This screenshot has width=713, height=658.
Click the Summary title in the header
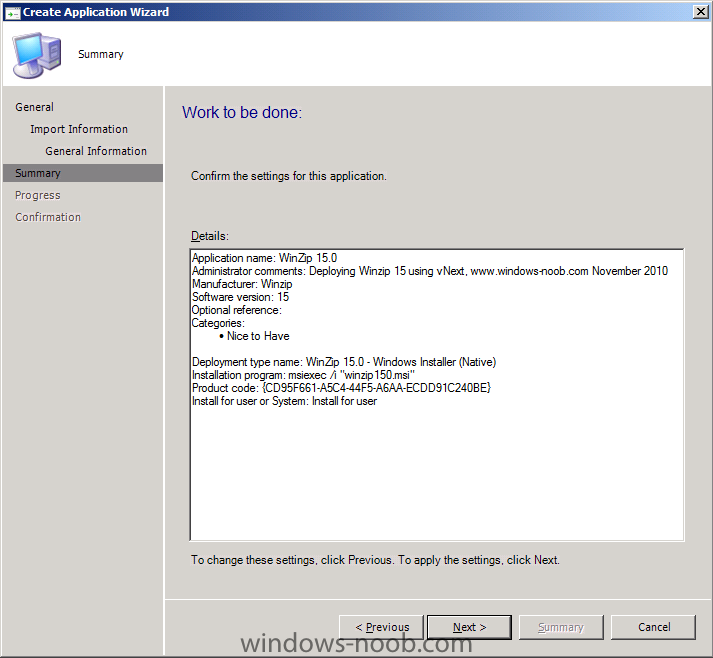click(101, 55)
